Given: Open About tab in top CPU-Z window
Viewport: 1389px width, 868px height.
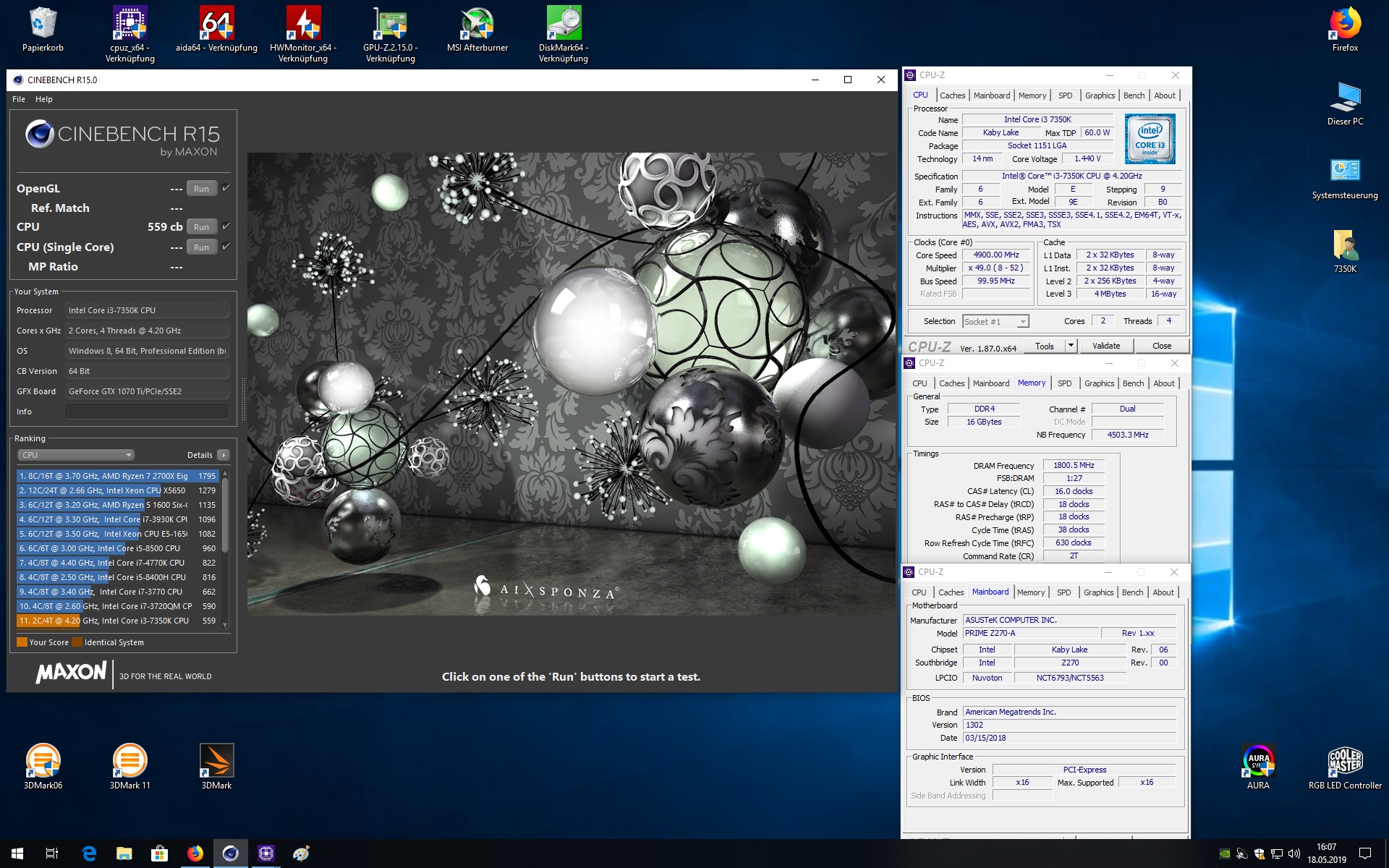Looking at the screenshot, I should [x=1165, y=95].
